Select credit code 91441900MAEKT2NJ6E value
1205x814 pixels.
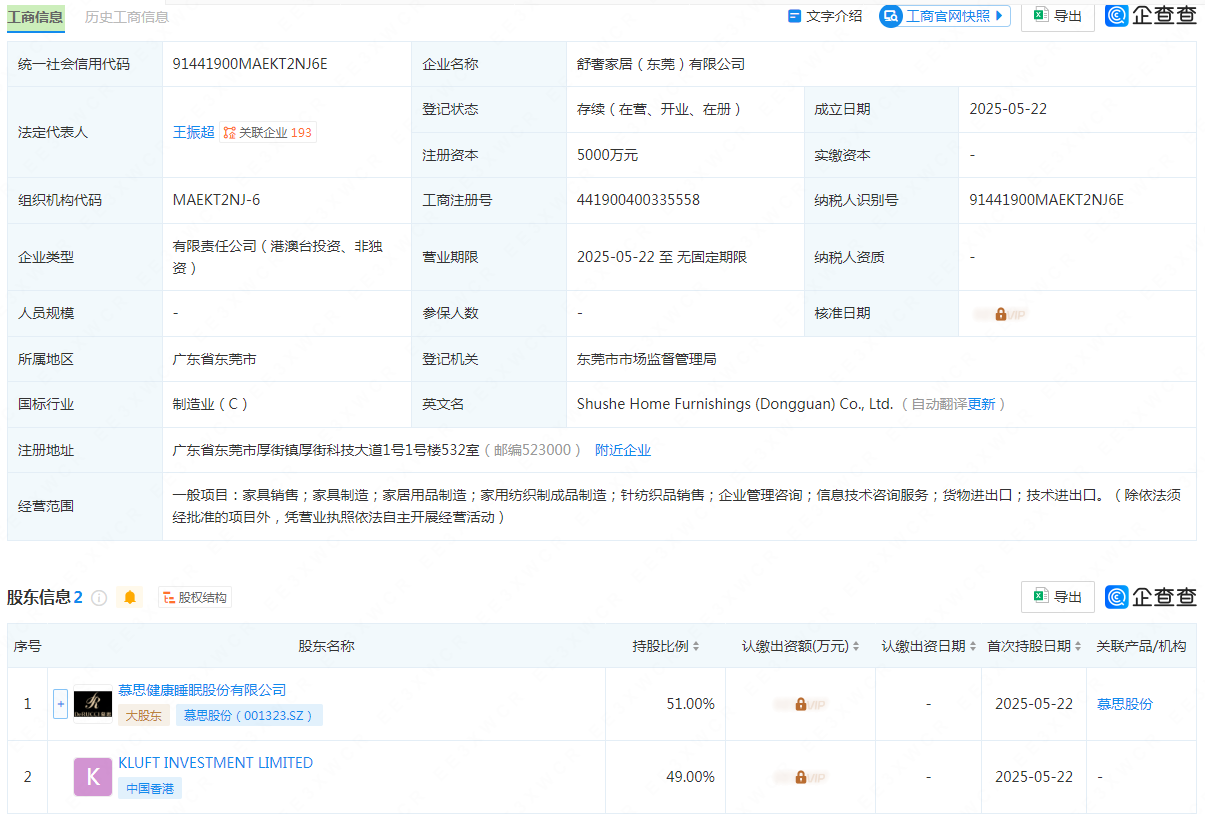tap(250, 64)
